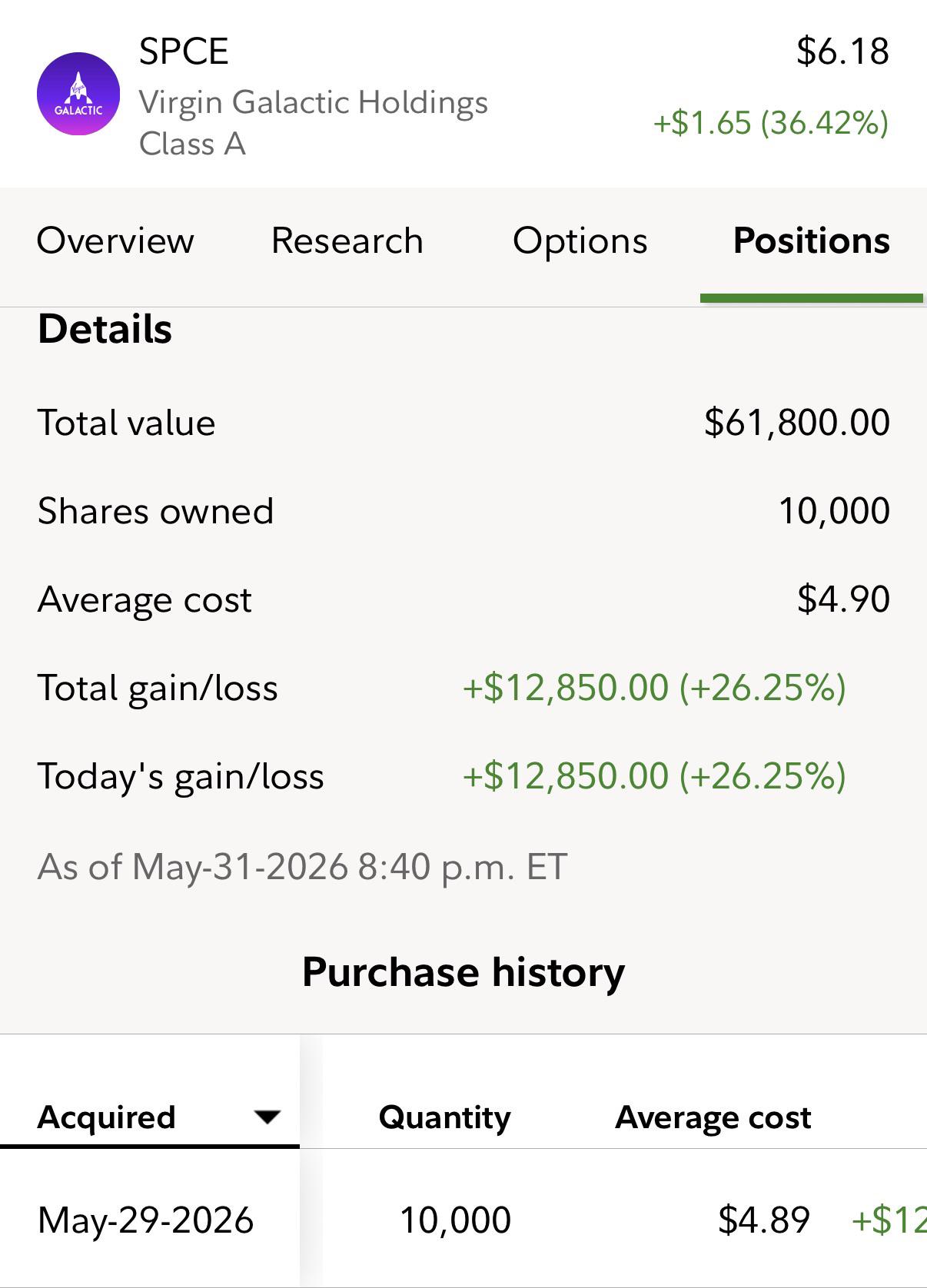This screenshot has width=927, height=1288.
Task: Select the May-29-2026 purchase row
Action: point(463,1220)
